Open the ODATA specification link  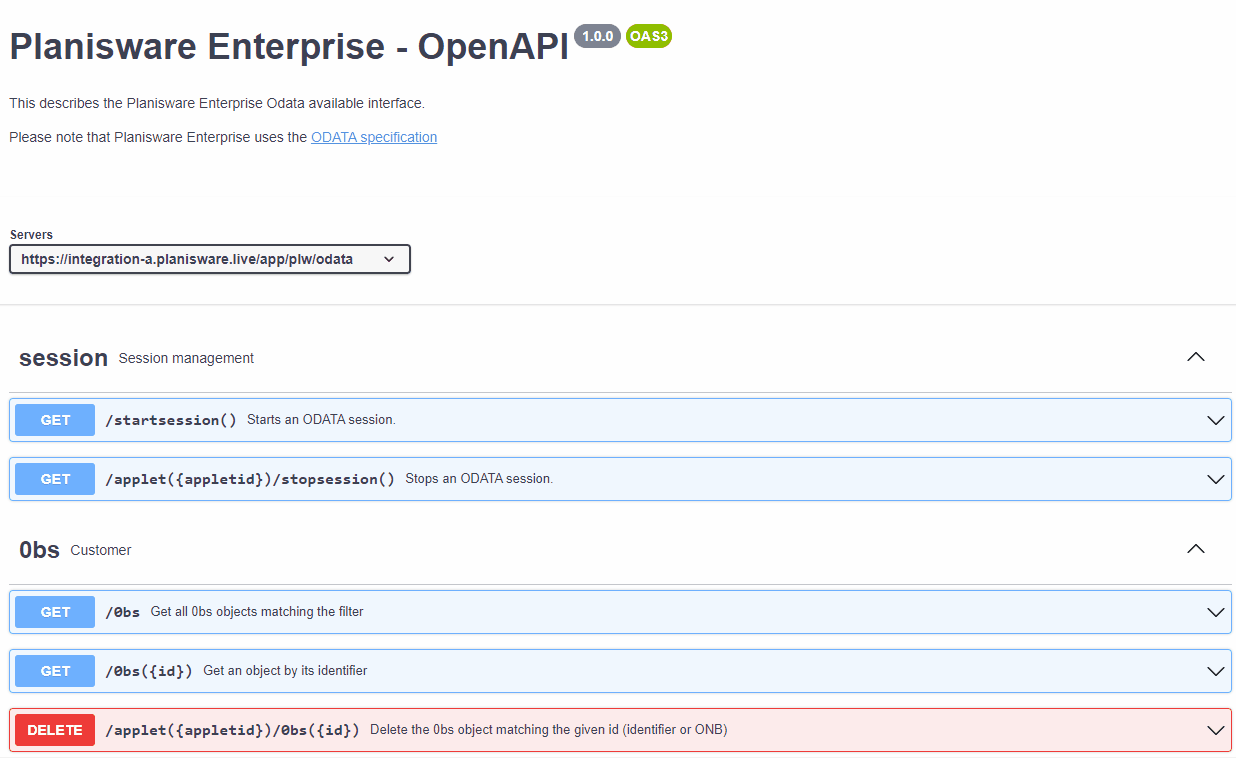click(374, 137)
